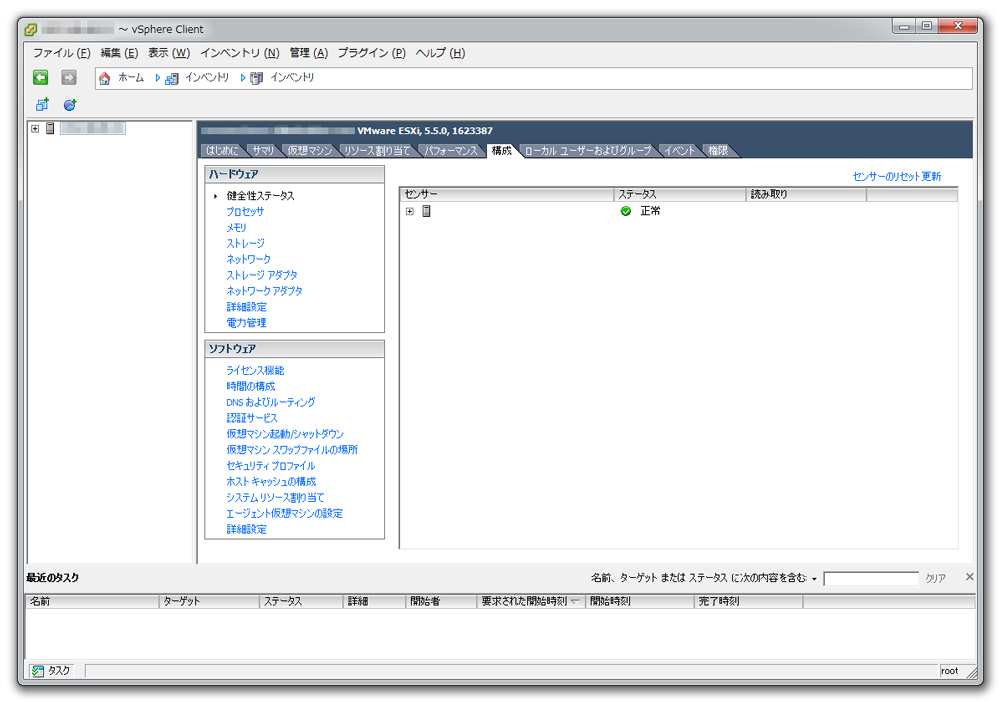Open the プラグイン (P) menu

372,53
